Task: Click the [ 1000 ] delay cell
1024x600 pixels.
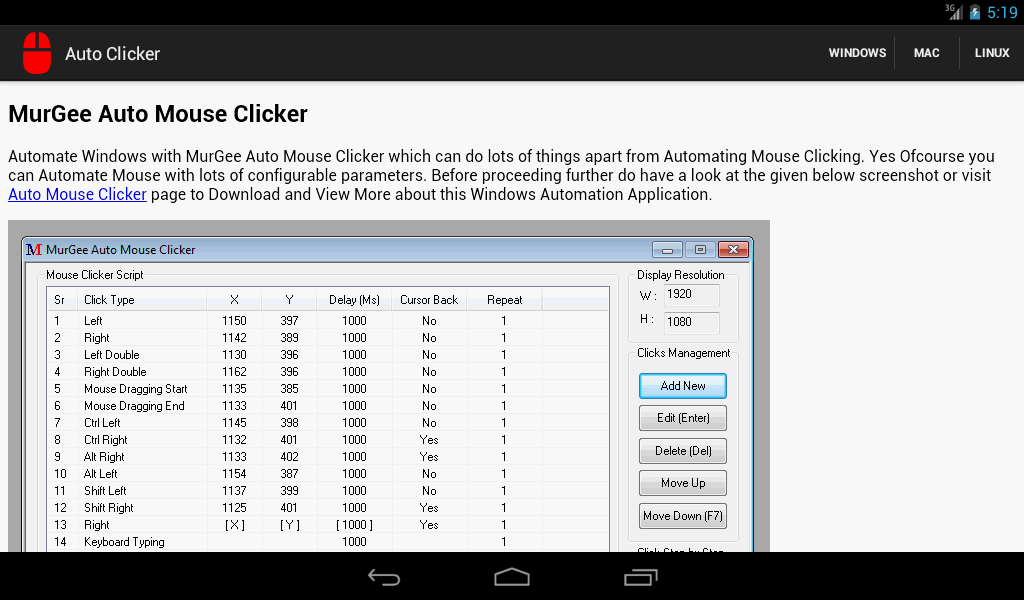Action: (x=354, y=524)
